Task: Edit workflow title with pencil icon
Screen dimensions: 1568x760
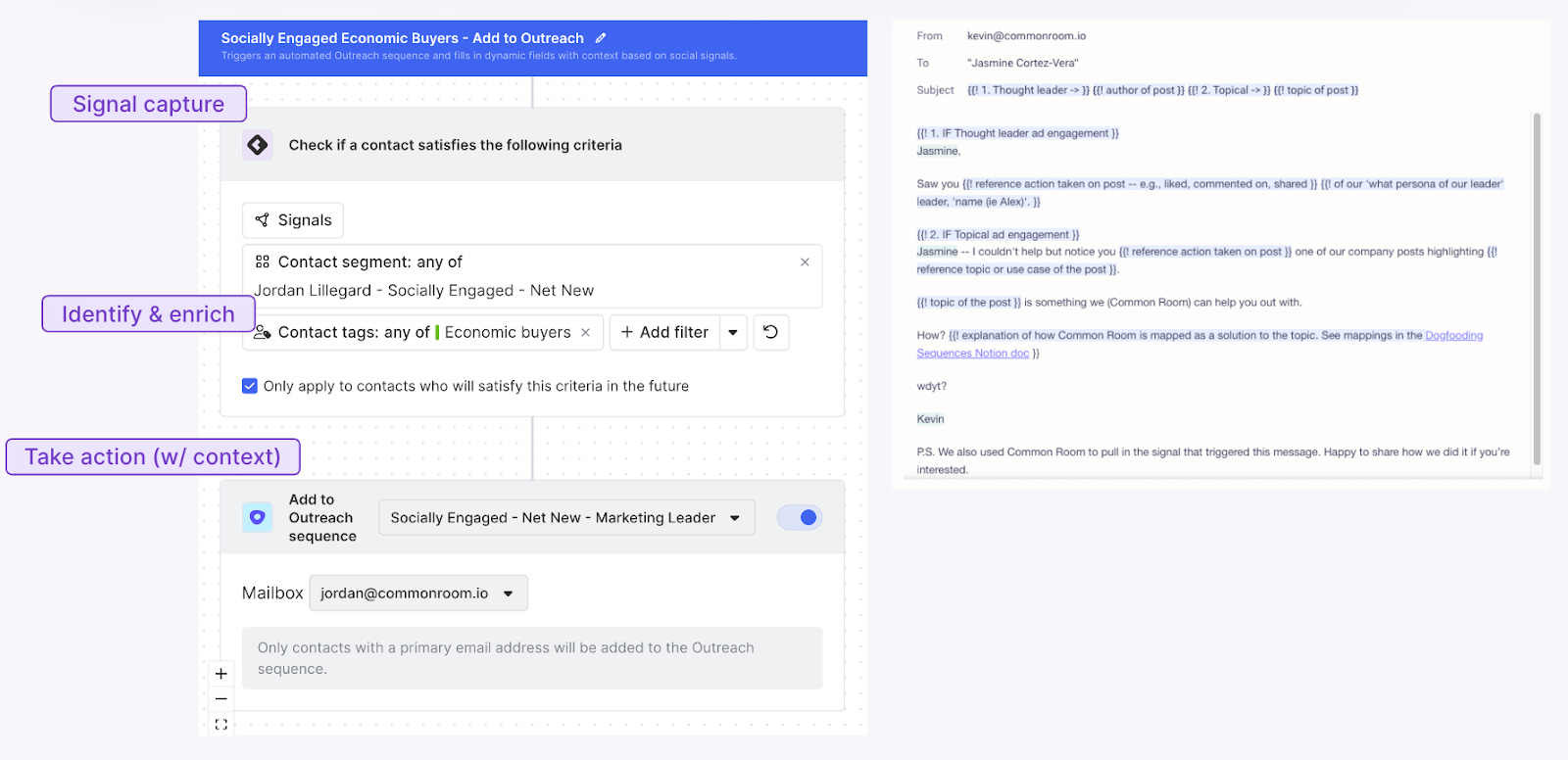Action: pos(601,38)
